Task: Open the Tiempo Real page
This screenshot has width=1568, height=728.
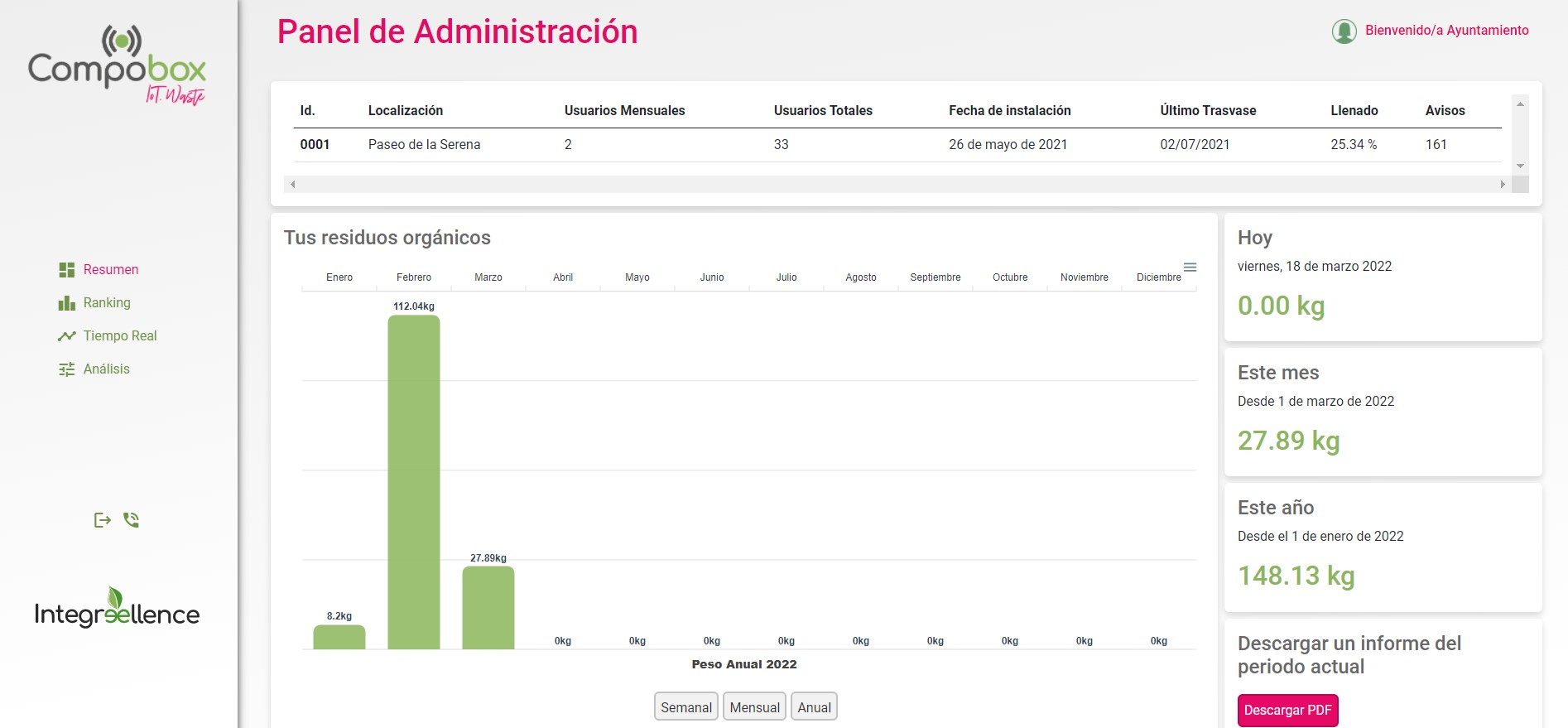Action: point(120,336)
